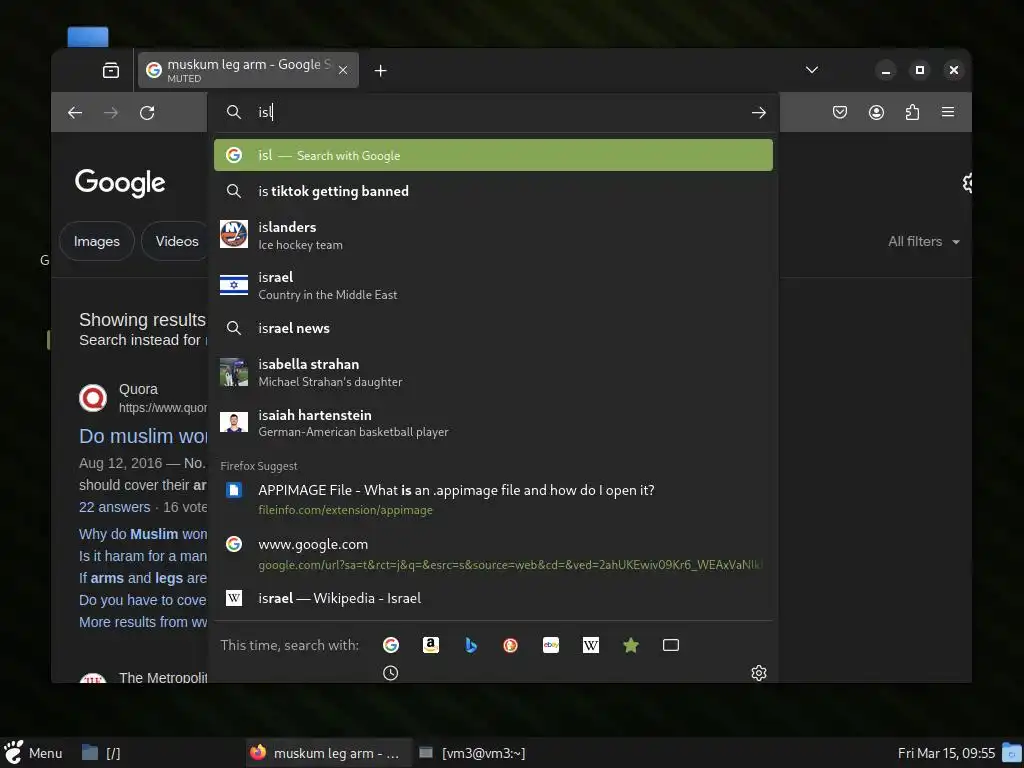
Task: Open 'Why do Muslim won...' sub-link
Action: pos(143,534)
